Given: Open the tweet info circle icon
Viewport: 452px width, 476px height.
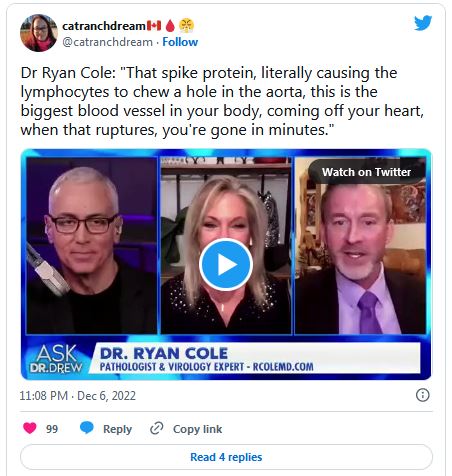Looking at the screenshot, I should [423, 395].
